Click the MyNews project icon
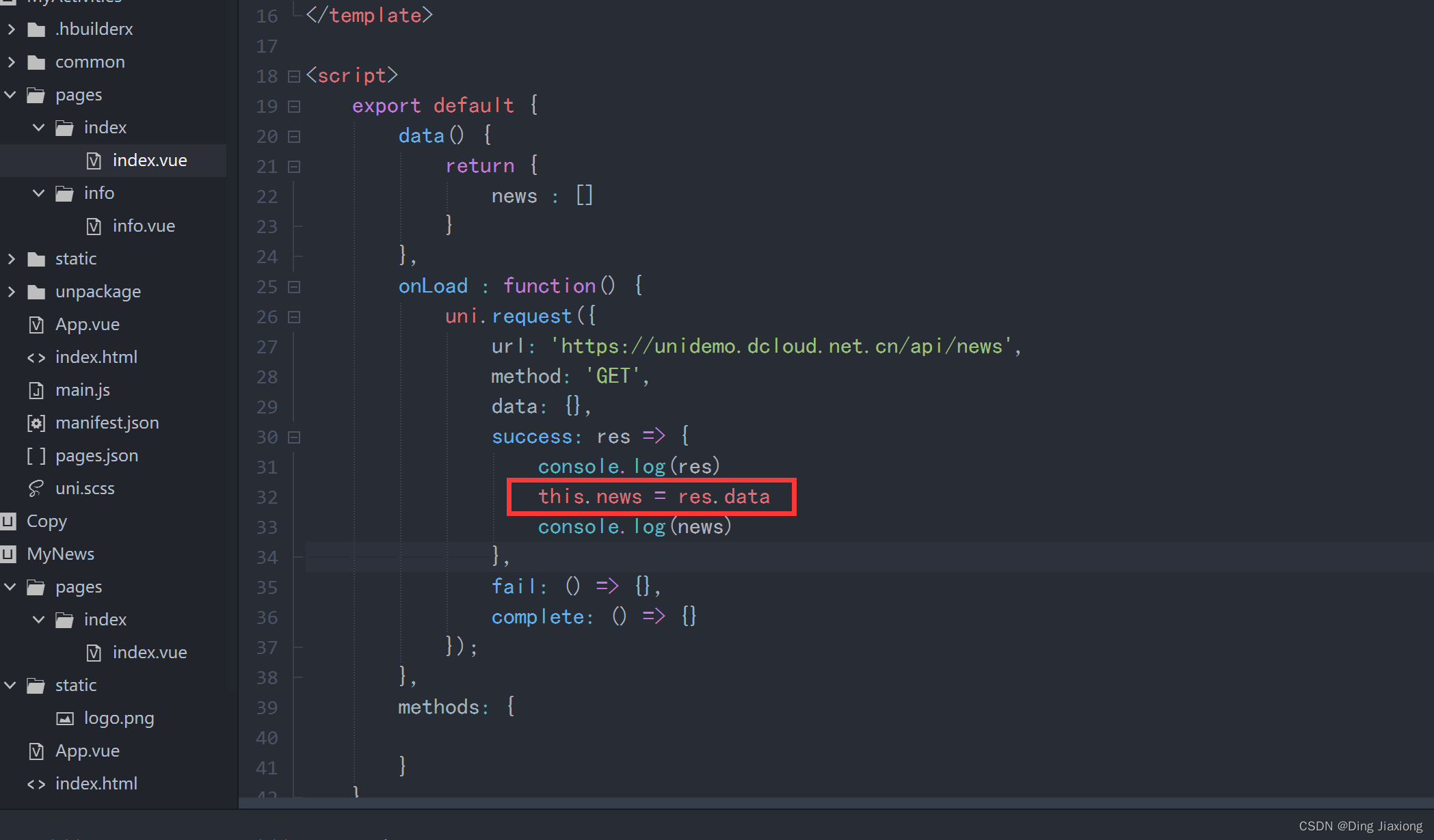The width and height of the screenshot is (1434, 840). click(8, 554)
